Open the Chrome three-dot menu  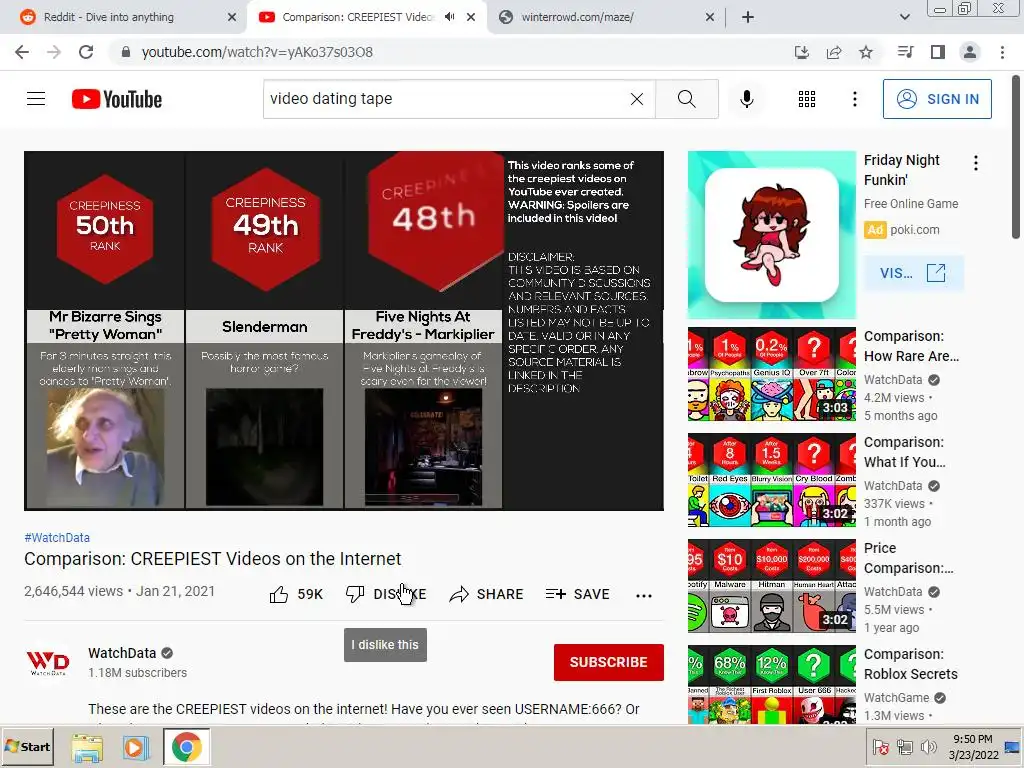click(x=1002, y=52)
